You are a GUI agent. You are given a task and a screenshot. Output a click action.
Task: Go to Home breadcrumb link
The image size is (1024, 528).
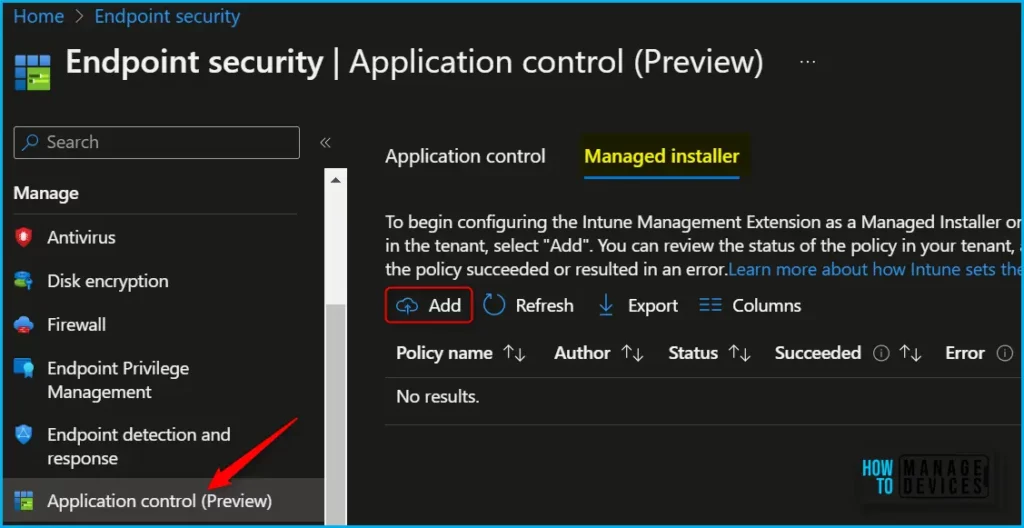click(x=39, y=16)
